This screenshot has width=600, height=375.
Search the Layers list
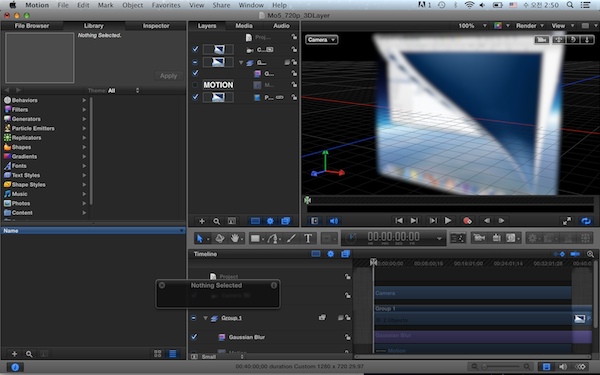(217, 221)
